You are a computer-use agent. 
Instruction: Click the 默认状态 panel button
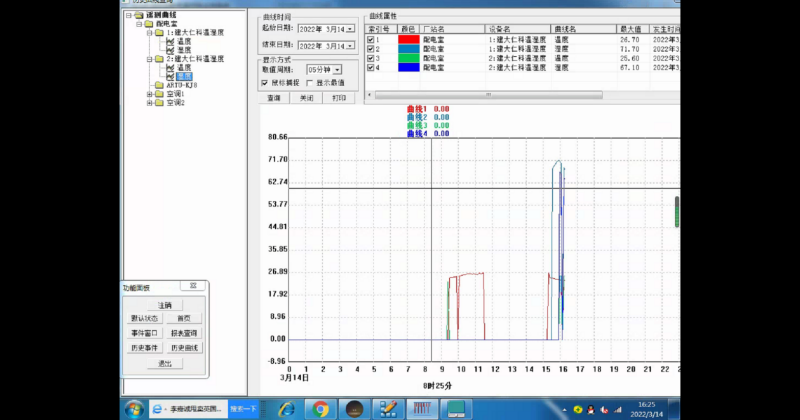click(144, 318)
